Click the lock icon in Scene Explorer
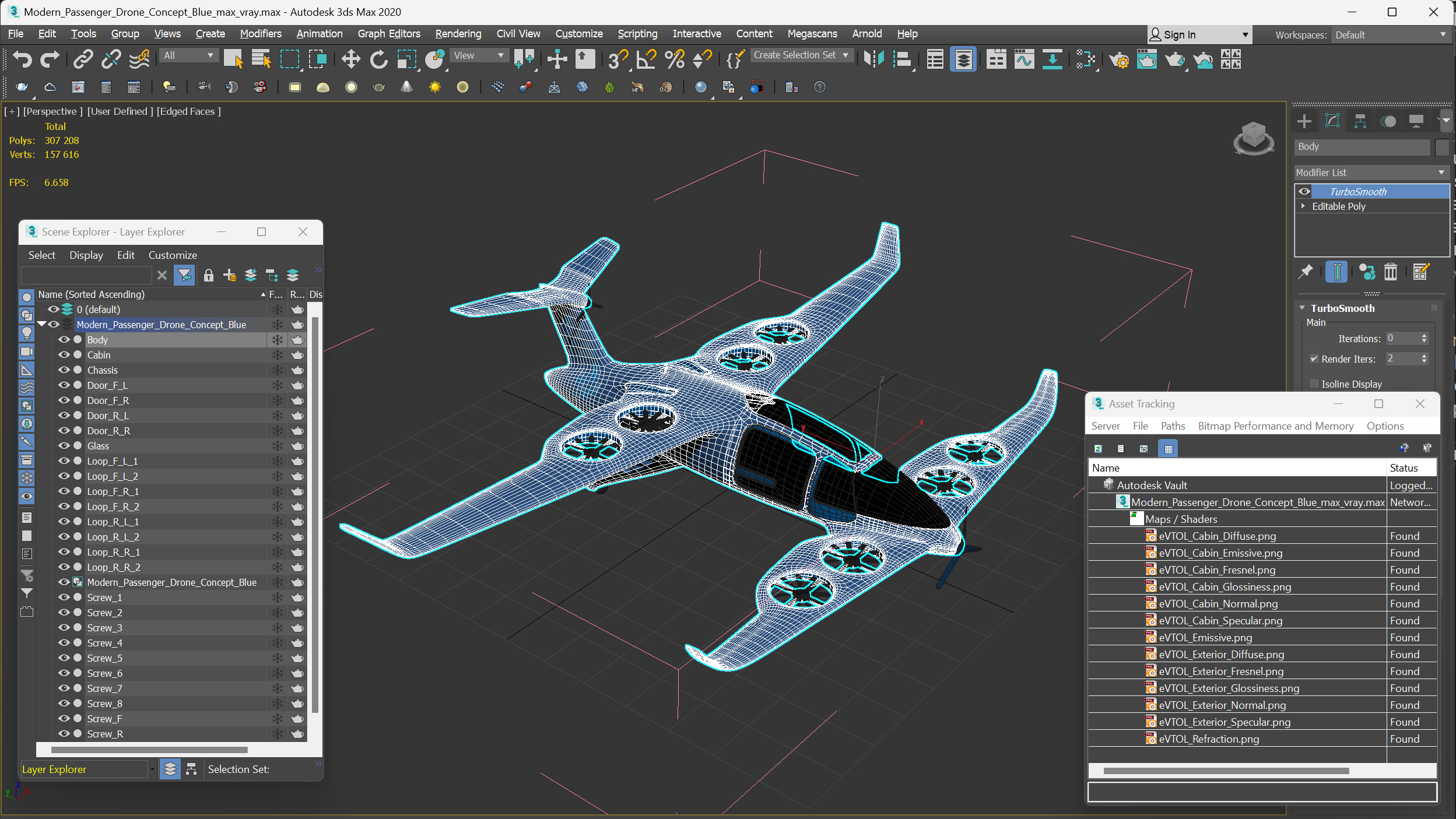Screen dimensions: 1456x819 tap(208, 275)
